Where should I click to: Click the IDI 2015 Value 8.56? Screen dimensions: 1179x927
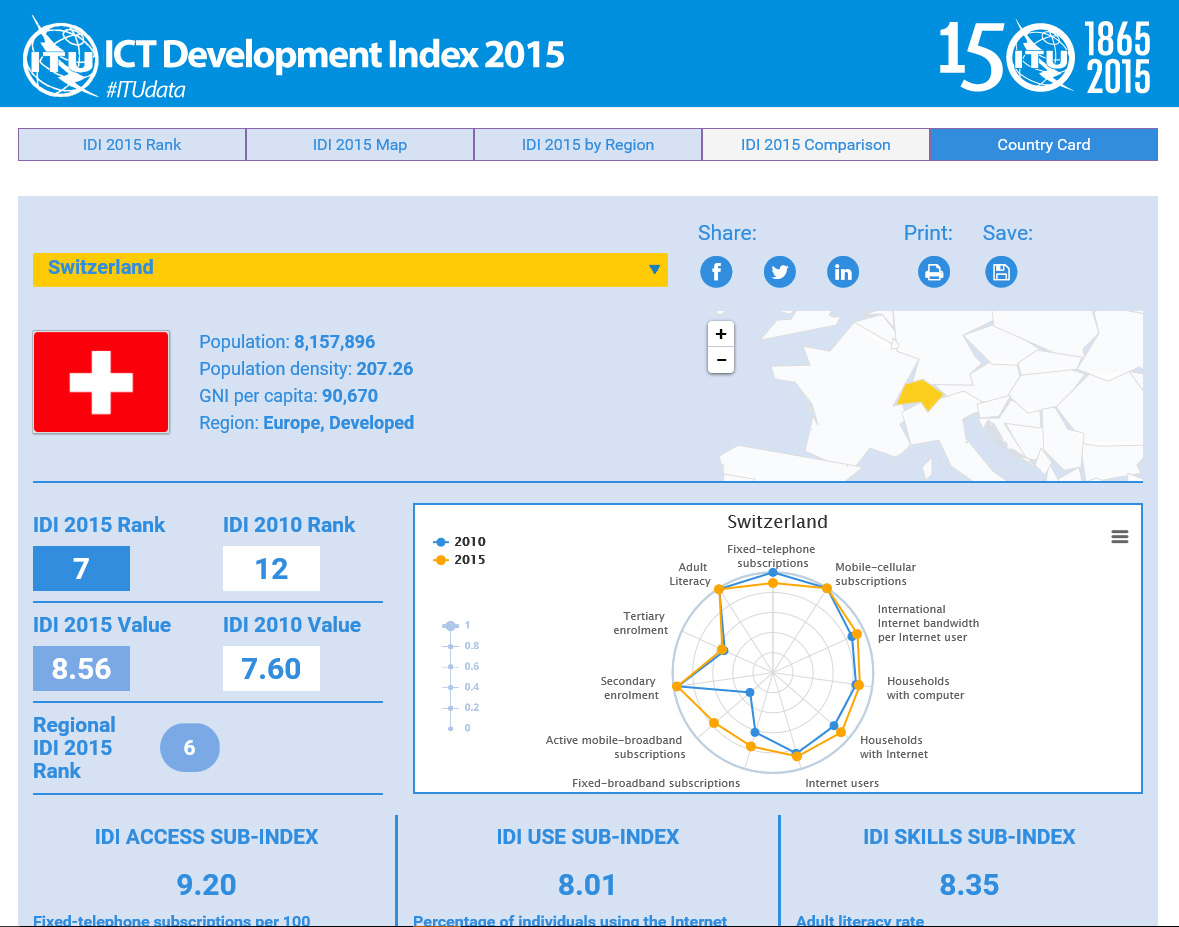[x=81, y=668]
